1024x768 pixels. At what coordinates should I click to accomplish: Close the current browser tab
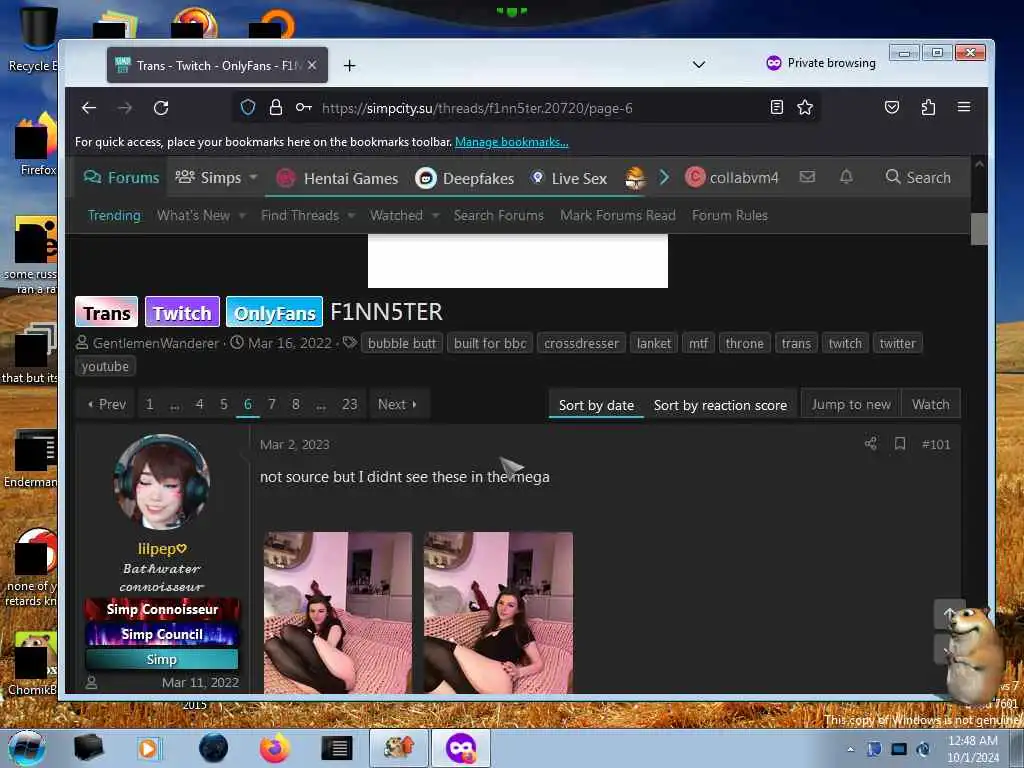(x=312, y=65)
